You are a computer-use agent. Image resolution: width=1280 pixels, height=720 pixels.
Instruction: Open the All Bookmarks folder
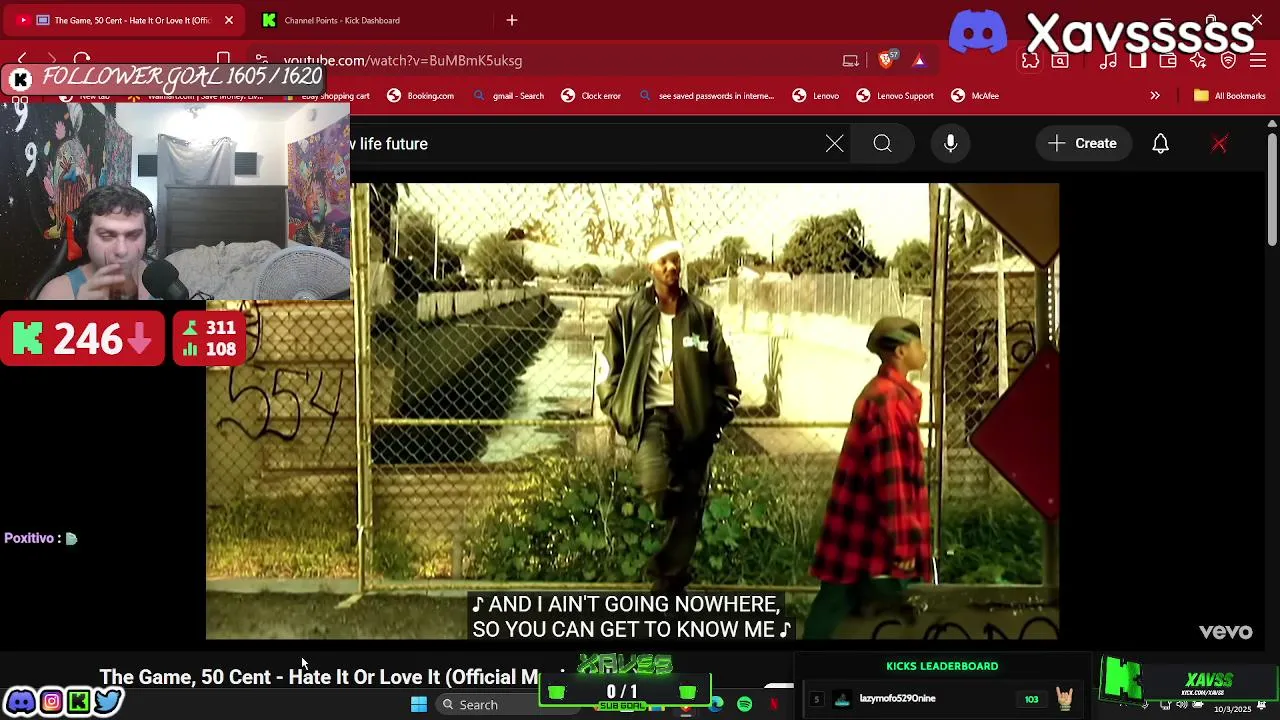pos(1230,96)
